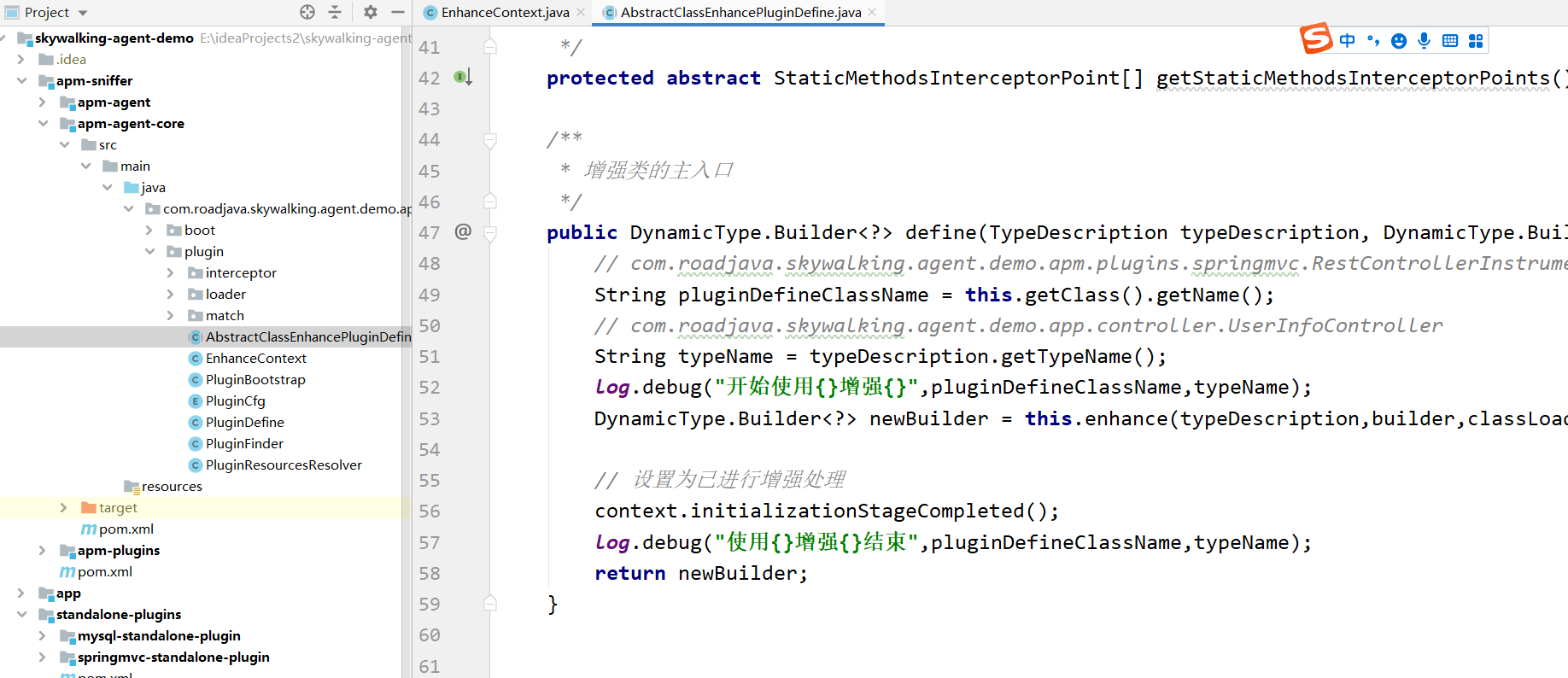Click line number 52 in the gutter
This screenshot has width=1568, height=678.
(x=430, y=388)
